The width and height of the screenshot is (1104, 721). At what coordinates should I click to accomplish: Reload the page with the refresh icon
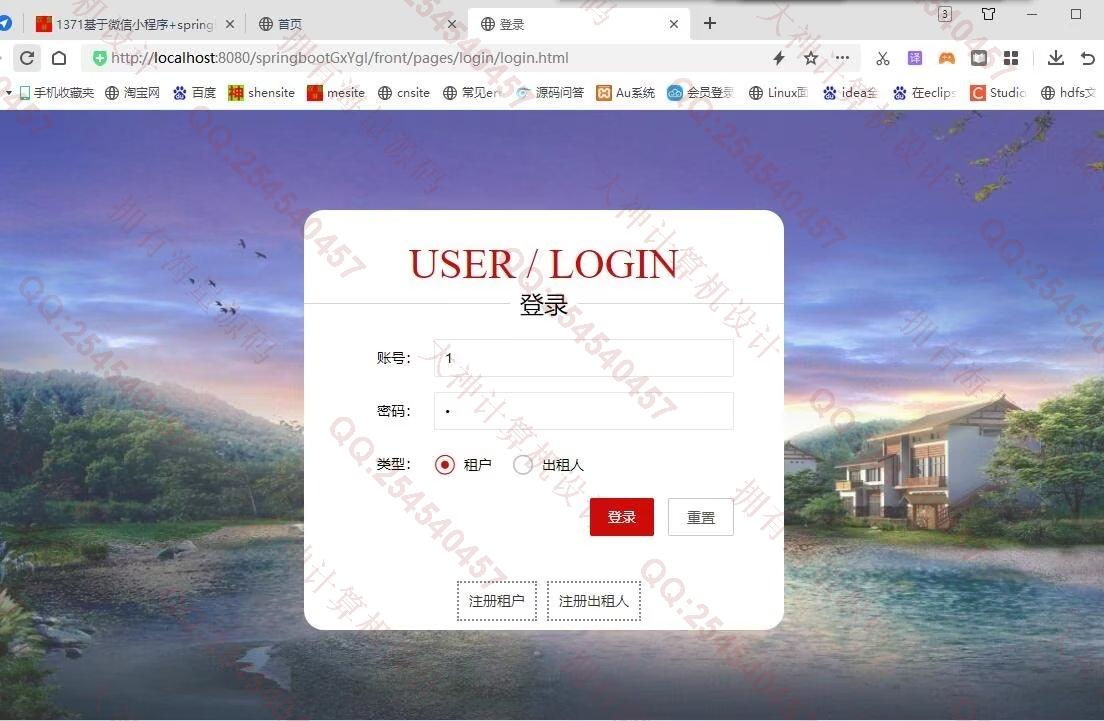27,58
